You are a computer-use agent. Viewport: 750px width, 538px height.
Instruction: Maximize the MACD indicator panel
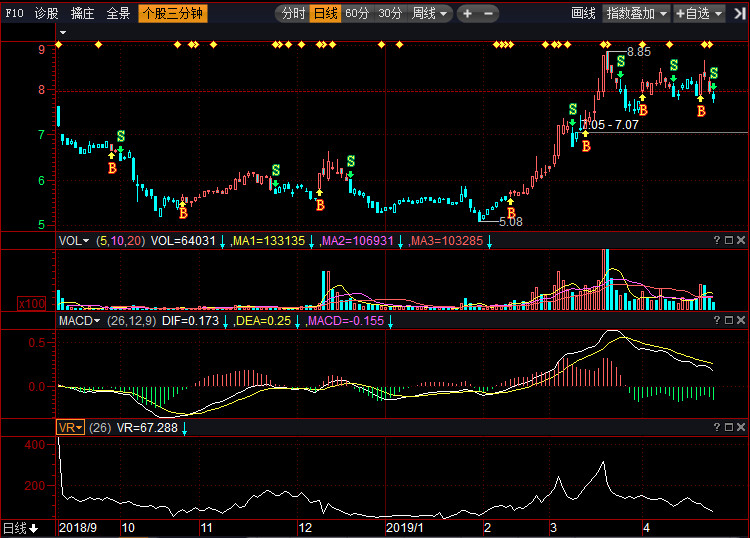[728, 320]
